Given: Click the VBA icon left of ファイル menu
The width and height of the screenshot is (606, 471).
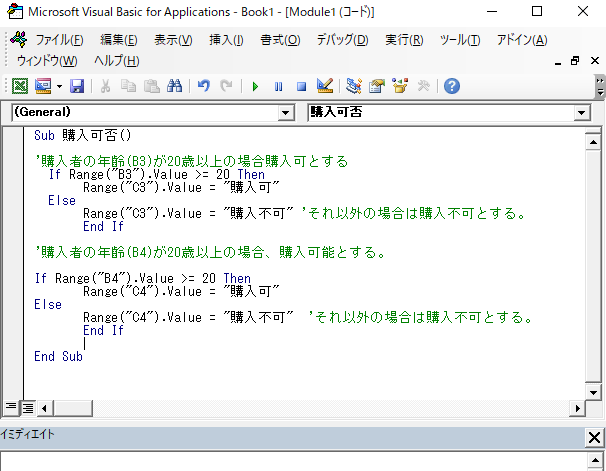Looking at the screenshot, I should (19, 39).
